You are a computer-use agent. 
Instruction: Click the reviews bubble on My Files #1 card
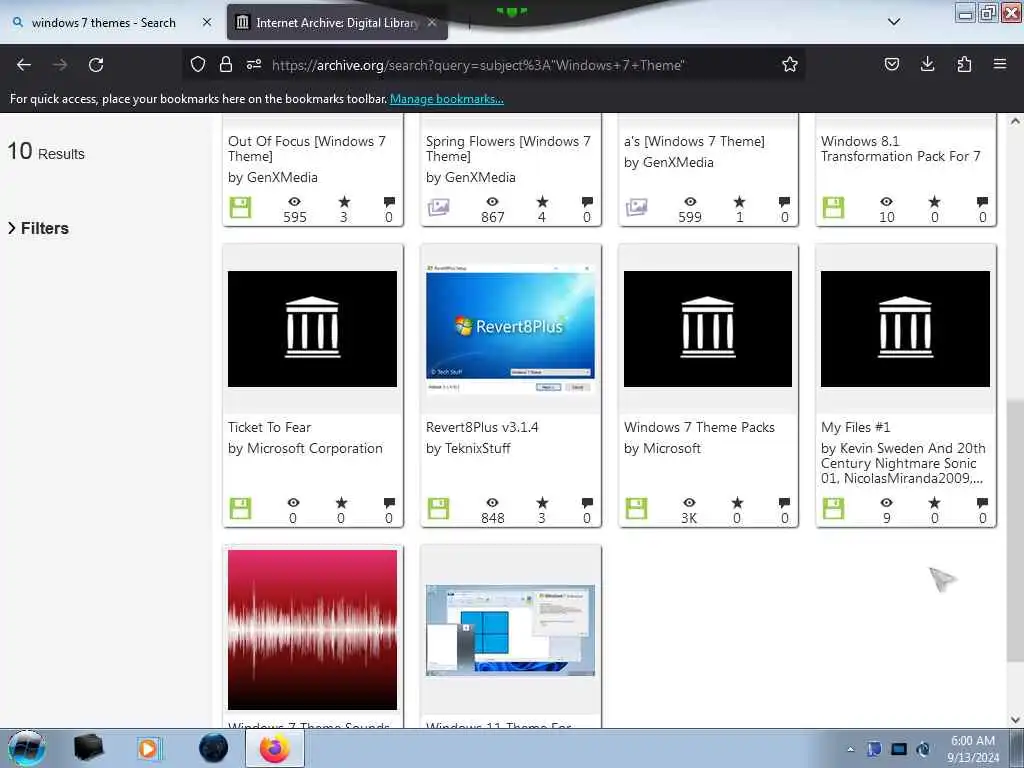tap(982, 502)
